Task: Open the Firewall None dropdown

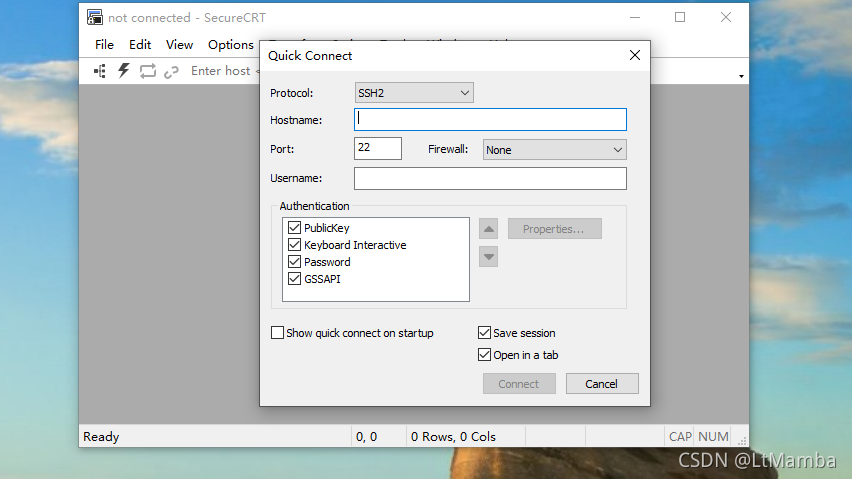Action: [x=554, y=150]
